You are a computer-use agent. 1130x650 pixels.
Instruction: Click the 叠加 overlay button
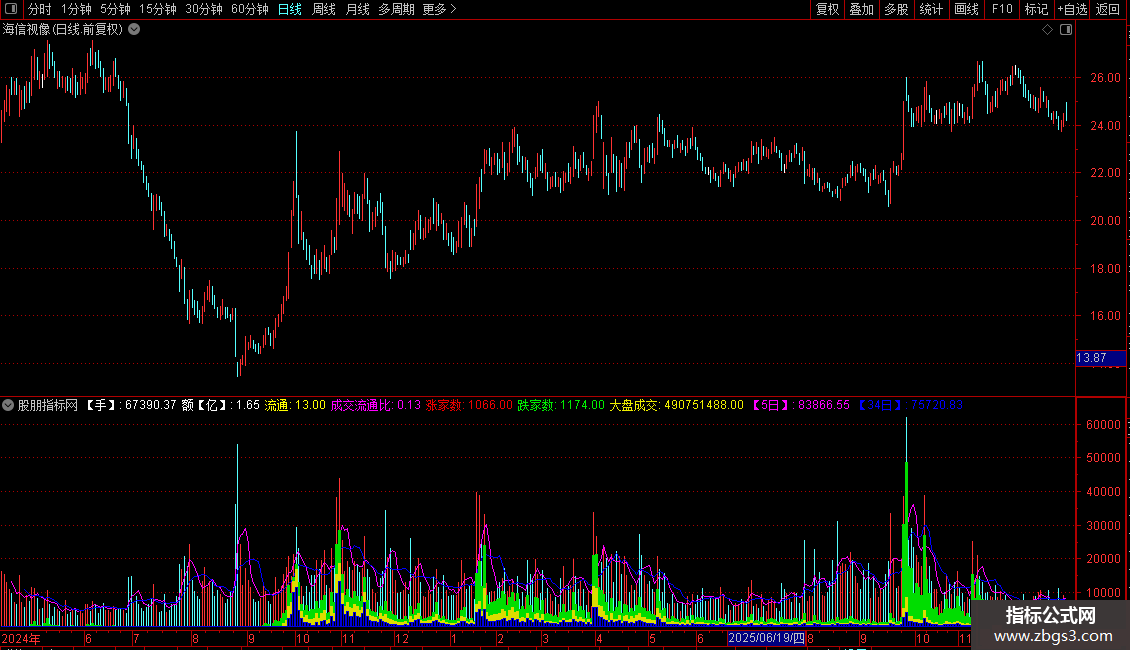[861, 9]
